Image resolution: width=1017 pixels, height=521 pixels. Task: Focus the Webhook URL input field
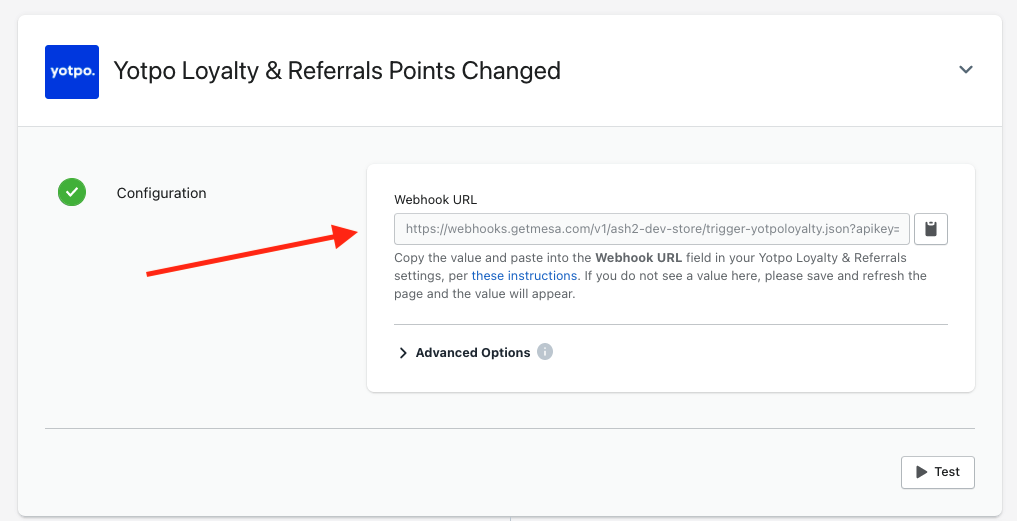click(652, 229)
